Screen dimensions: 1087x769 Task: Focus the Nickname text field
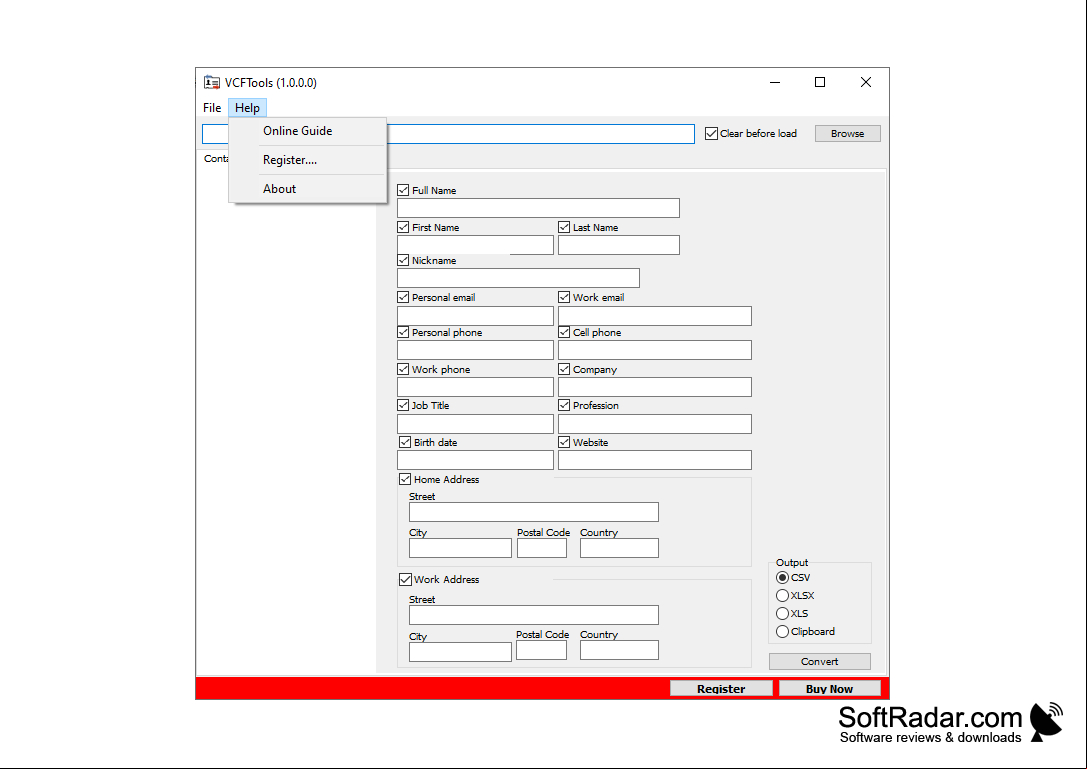pyautogui.click(x=518, y=278)
